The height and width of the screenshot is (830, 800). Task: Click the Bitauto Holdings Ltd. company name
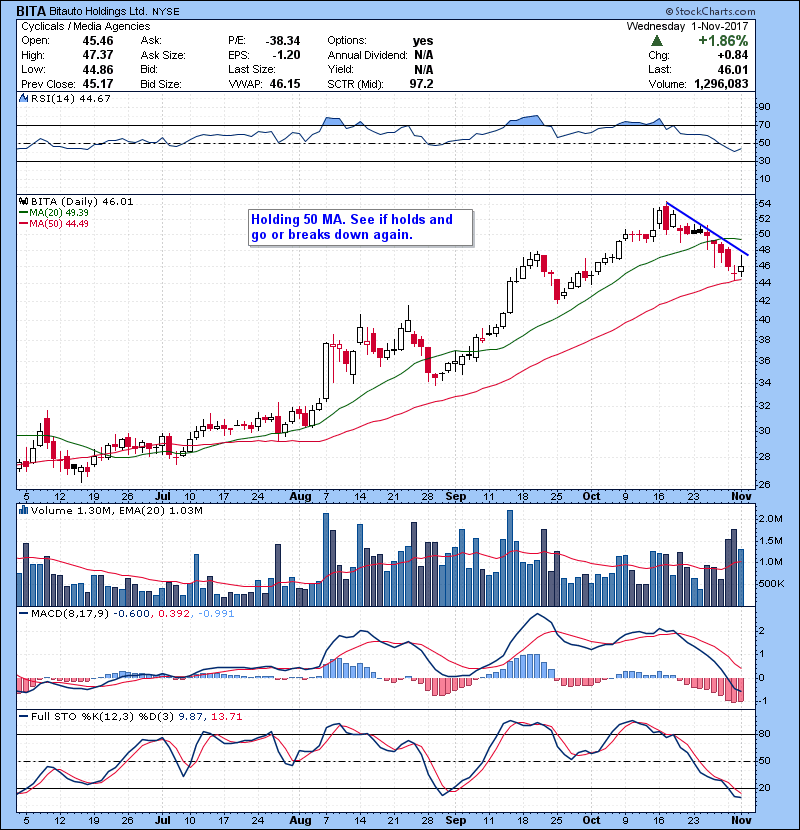click(98, 11)
